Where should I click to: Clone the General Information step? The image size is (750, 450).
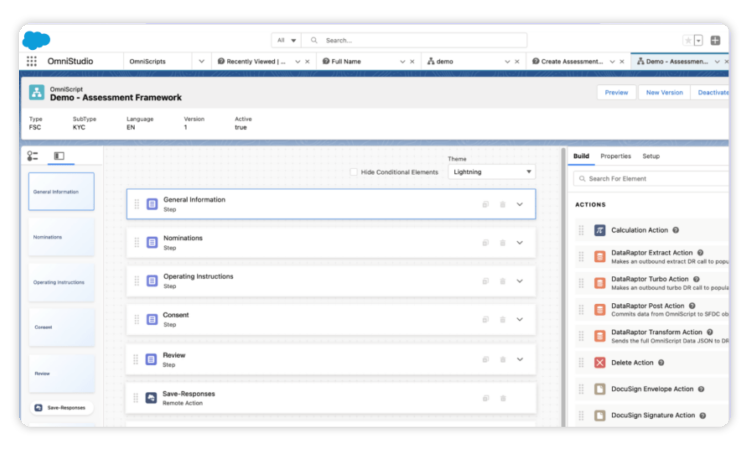[x=485, y=204]
